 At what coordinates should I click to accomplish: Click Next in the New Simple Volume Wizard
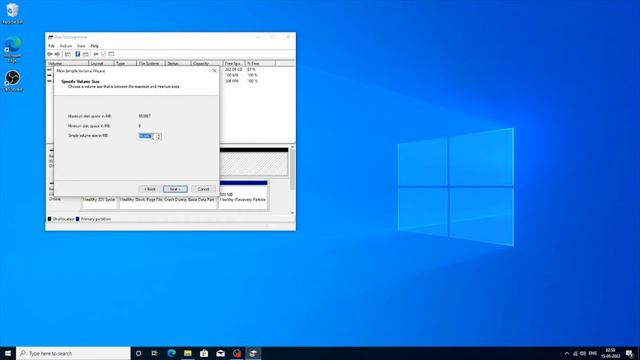175,189
